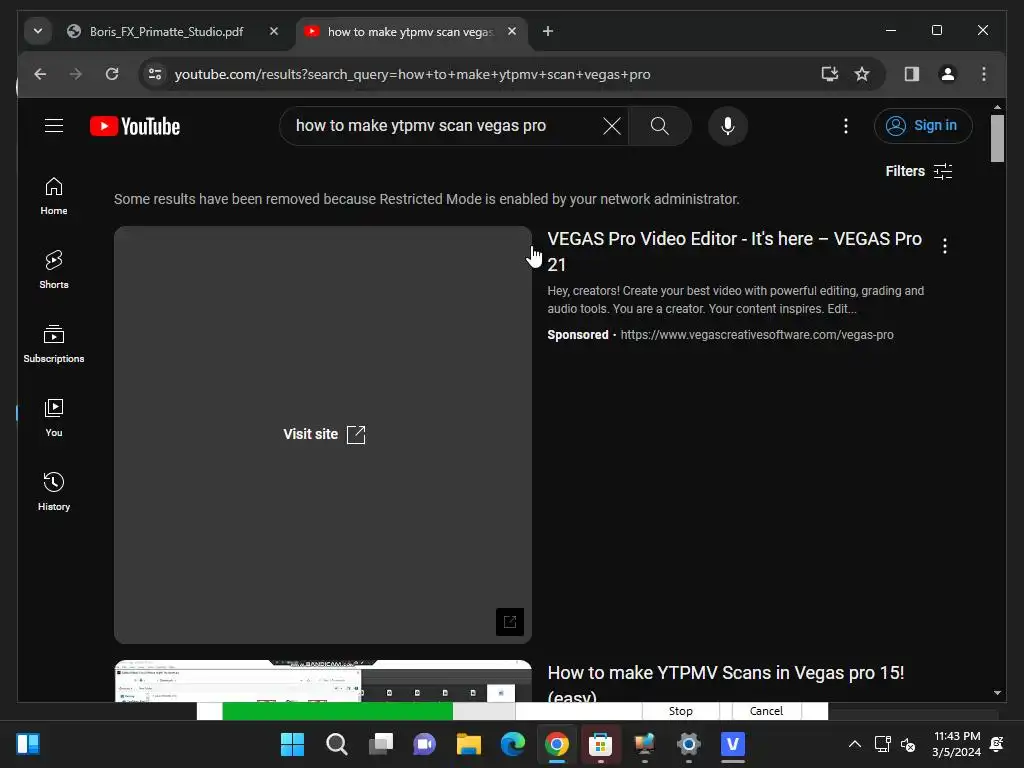Click the Visit site link on ad
This screenshot has height=768, width=1024.
point(324,434)
